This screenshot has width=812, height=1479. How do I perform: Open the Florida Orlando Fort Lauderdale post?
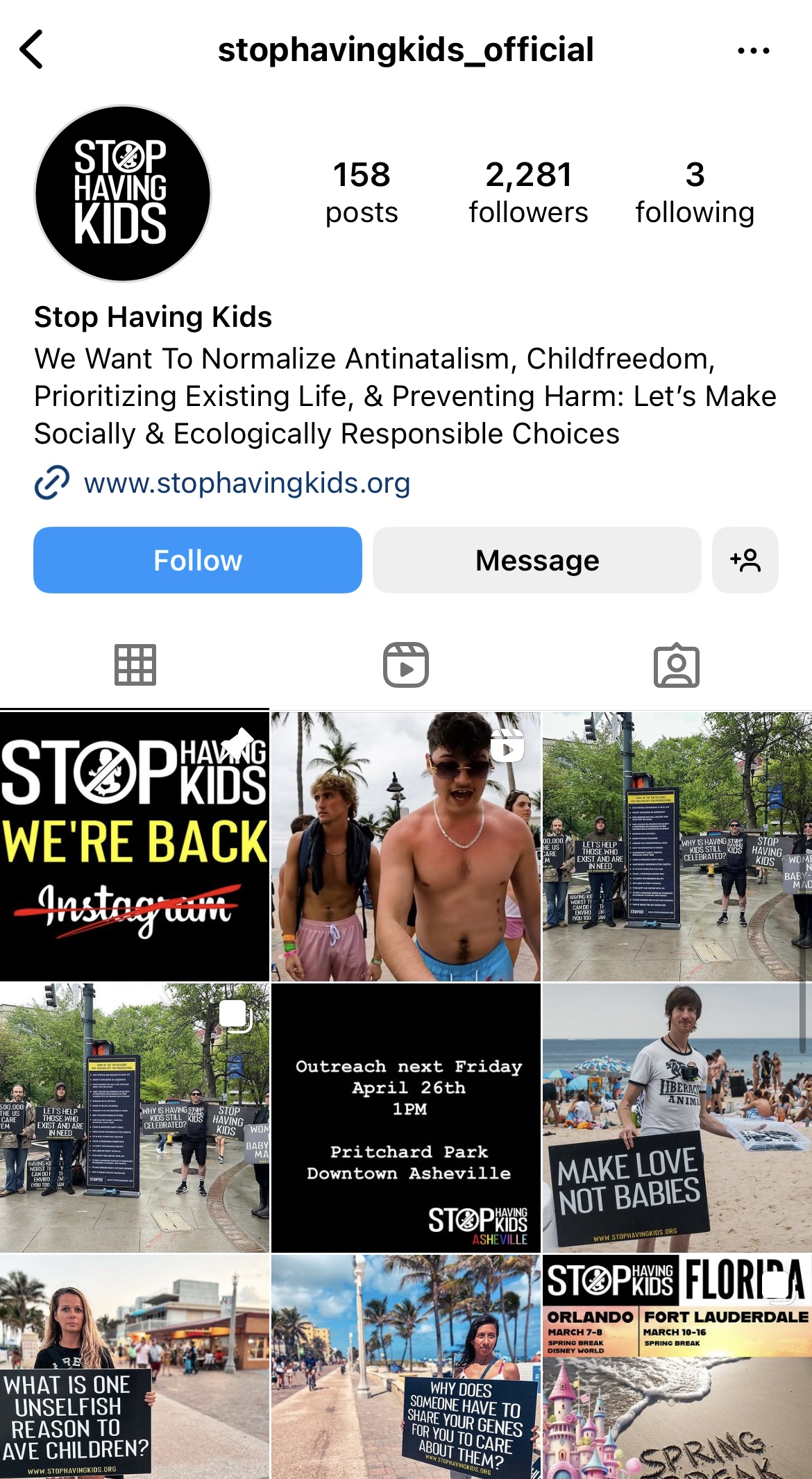point(677,1367)
